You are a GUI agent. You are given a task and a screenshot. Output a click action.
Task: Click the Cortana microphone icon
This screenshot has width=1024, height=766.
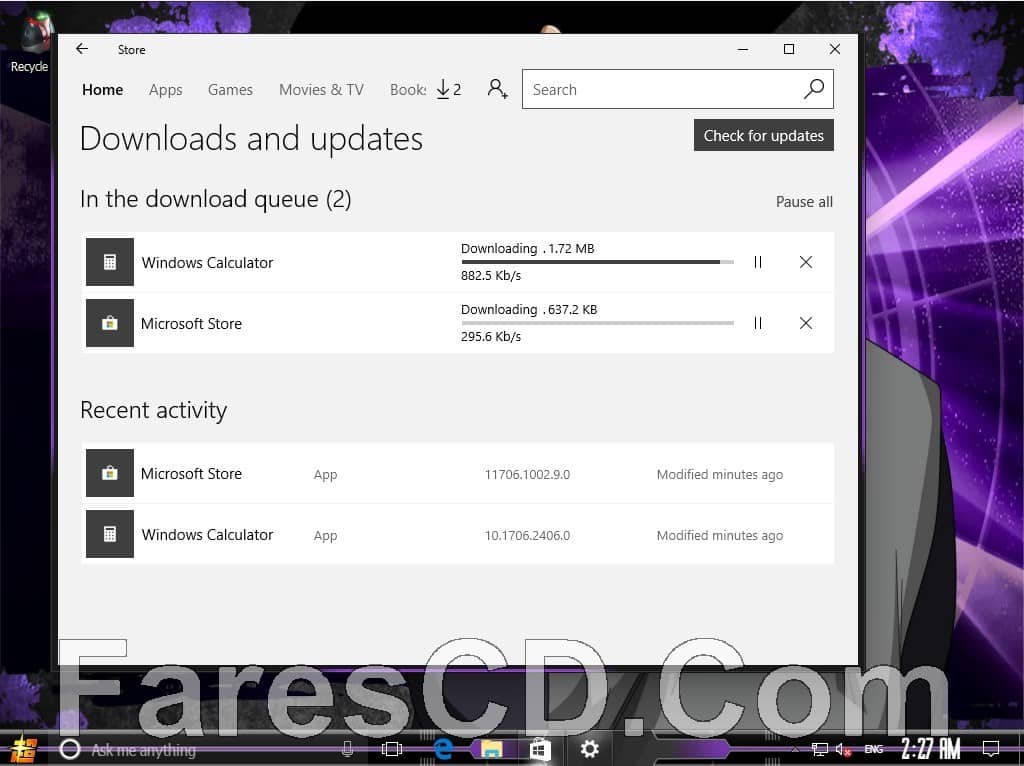[347, 749]
